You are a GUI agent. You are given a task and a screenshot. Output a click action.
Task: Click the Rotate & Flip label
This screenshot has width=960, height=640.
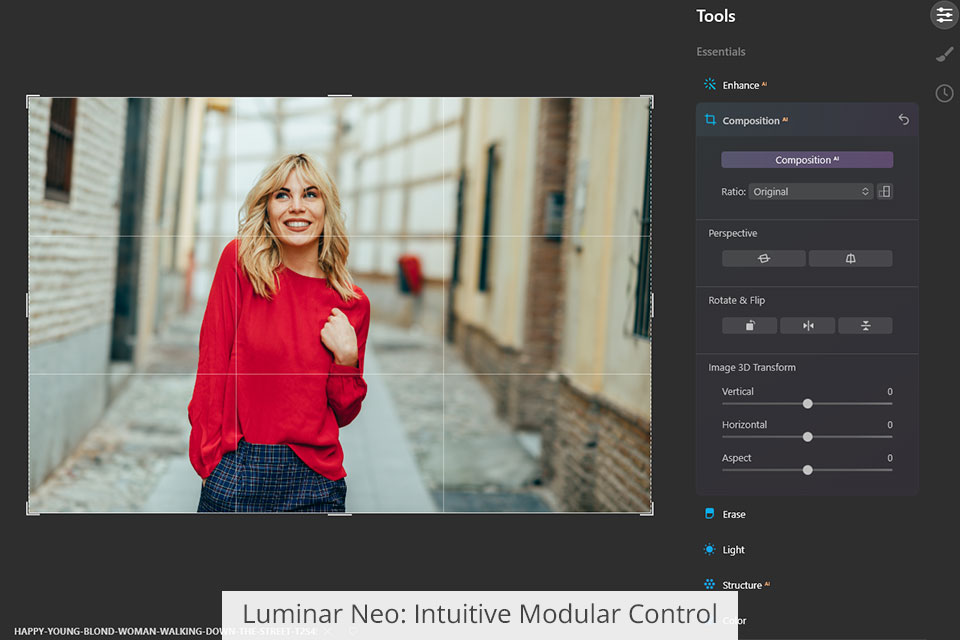click(x=737, y=300)
